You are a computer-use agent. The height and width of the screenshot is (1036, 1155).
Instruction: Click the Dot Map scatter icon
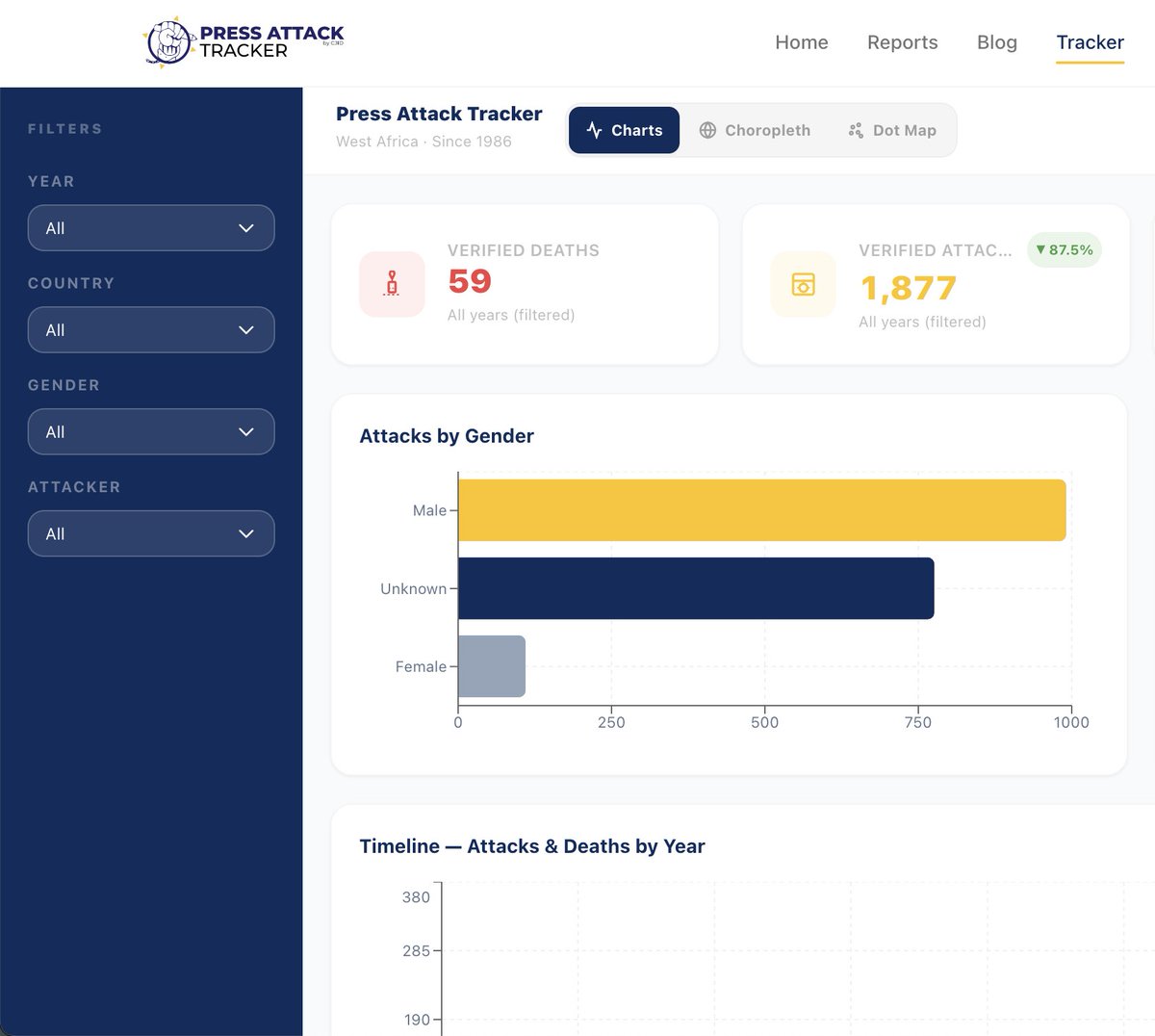point(856,130)
